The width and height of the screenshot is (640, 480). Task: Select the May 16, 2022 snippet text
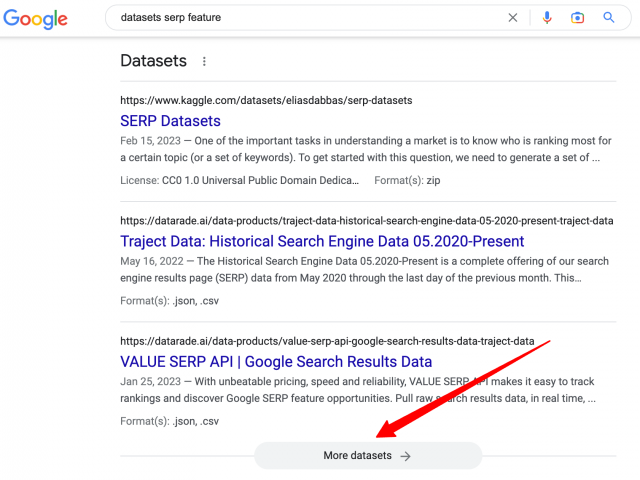(364, 269)
